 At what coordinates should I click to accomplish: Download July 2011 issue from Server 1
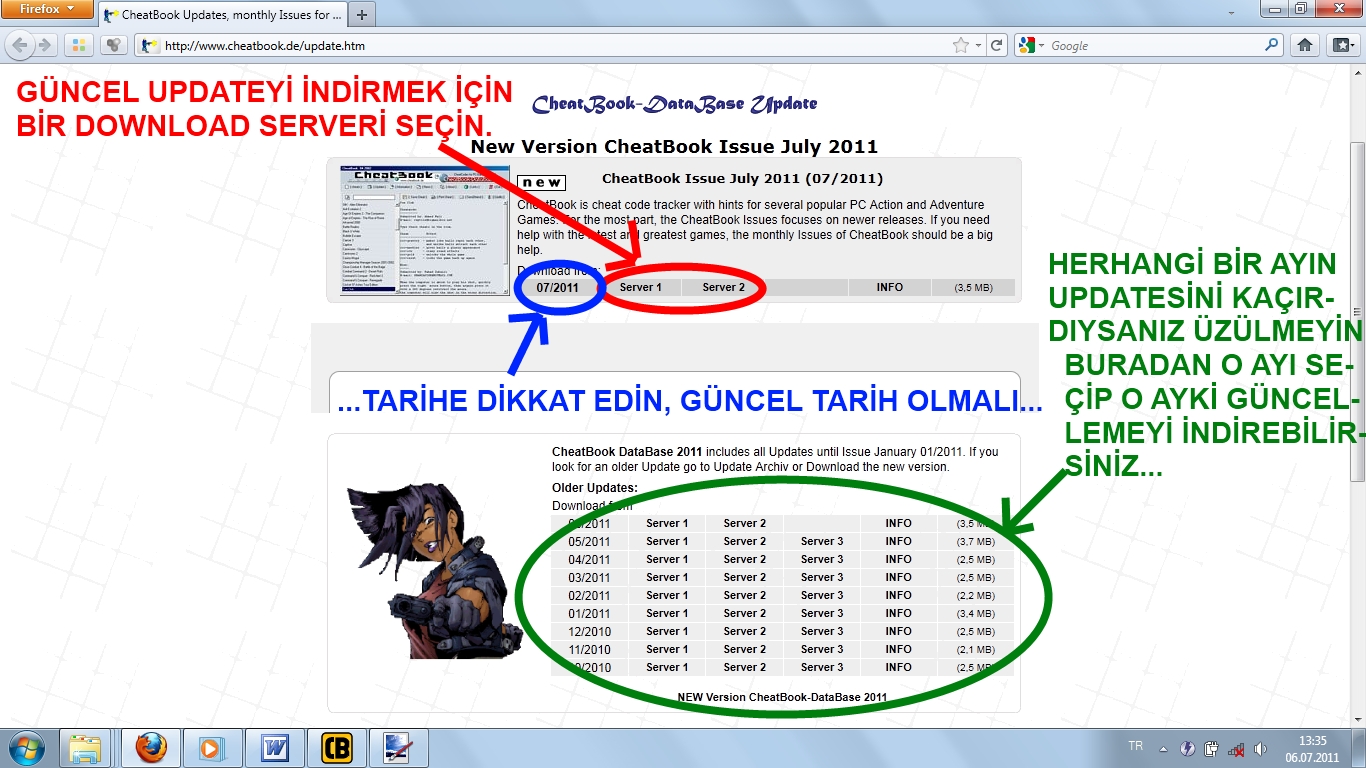[x=640, y=288]
